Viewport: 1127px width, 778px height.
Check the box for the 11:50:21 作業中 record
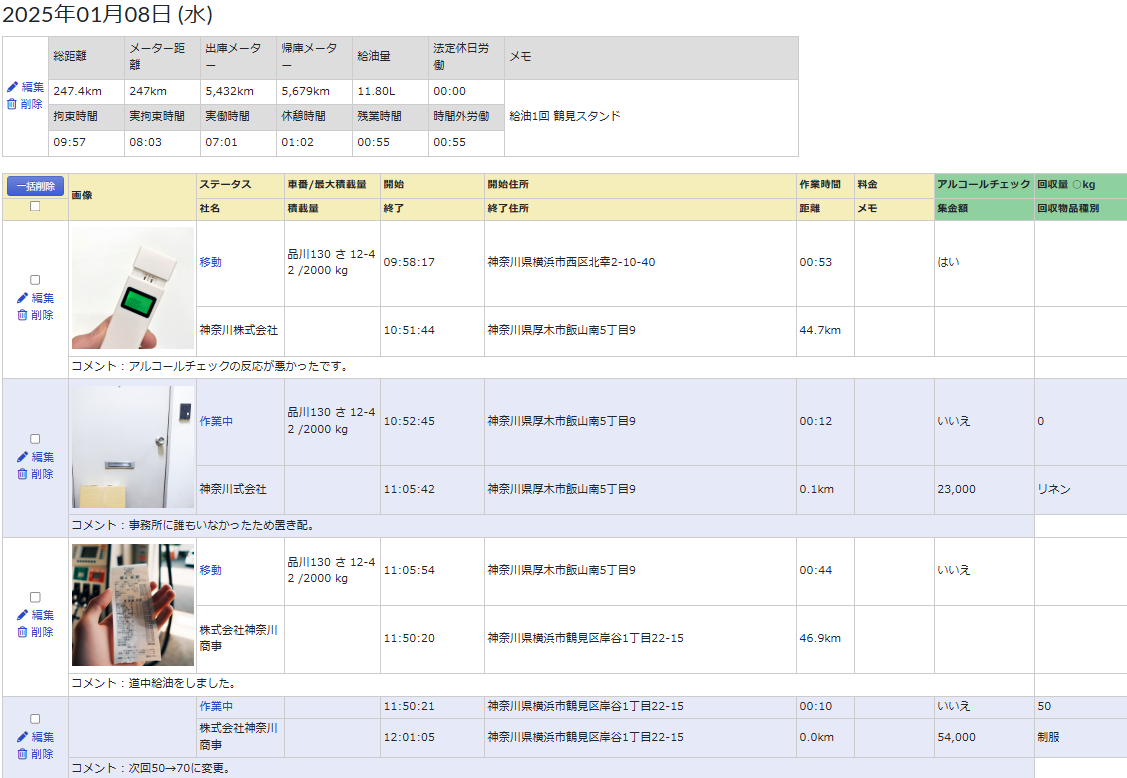(35, 719)
